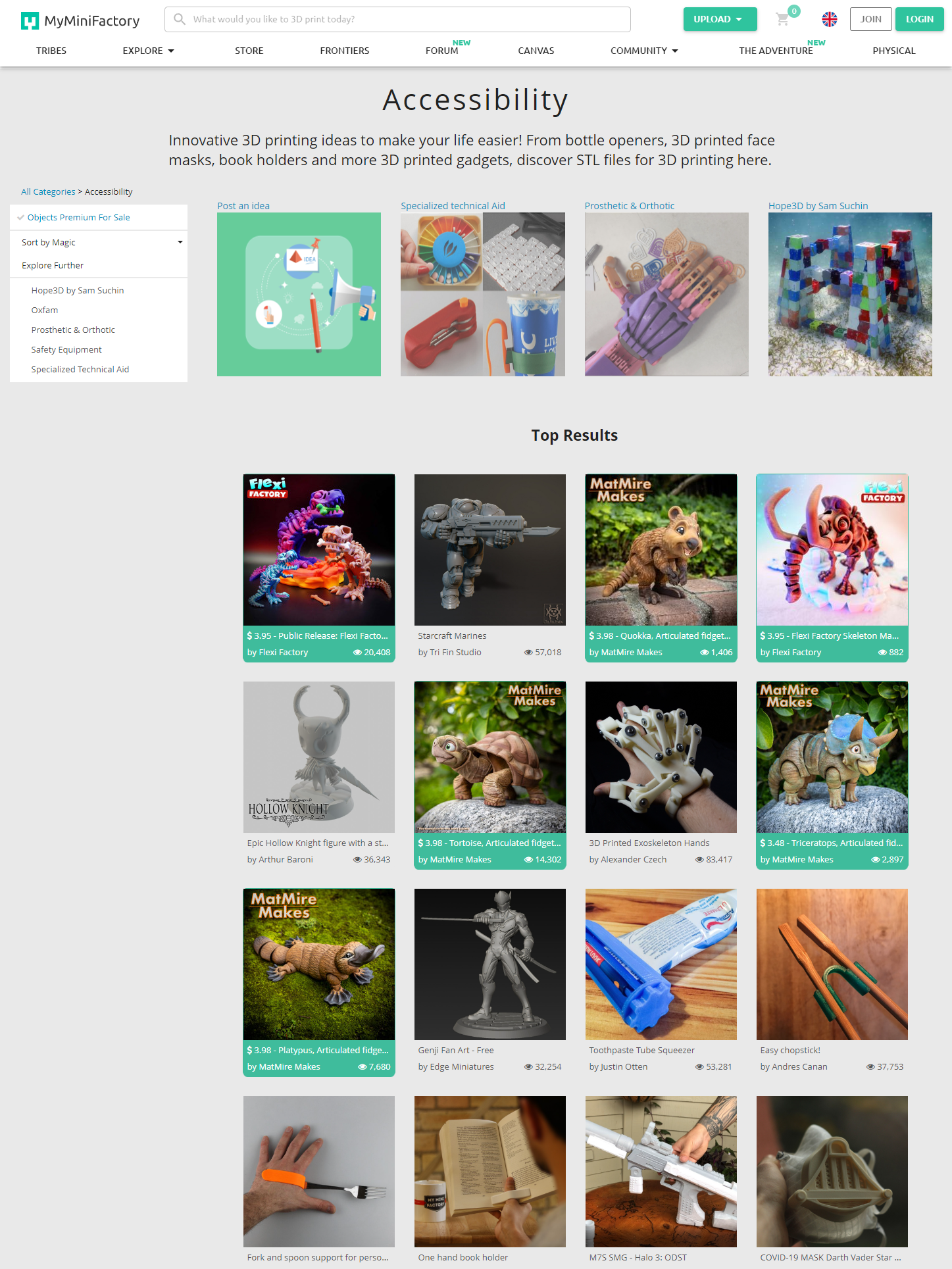The width and height of the screenshot is (952, 1269).
Task: Select Prosthetic & Orthotic in the sidebar
Action: 73,330
